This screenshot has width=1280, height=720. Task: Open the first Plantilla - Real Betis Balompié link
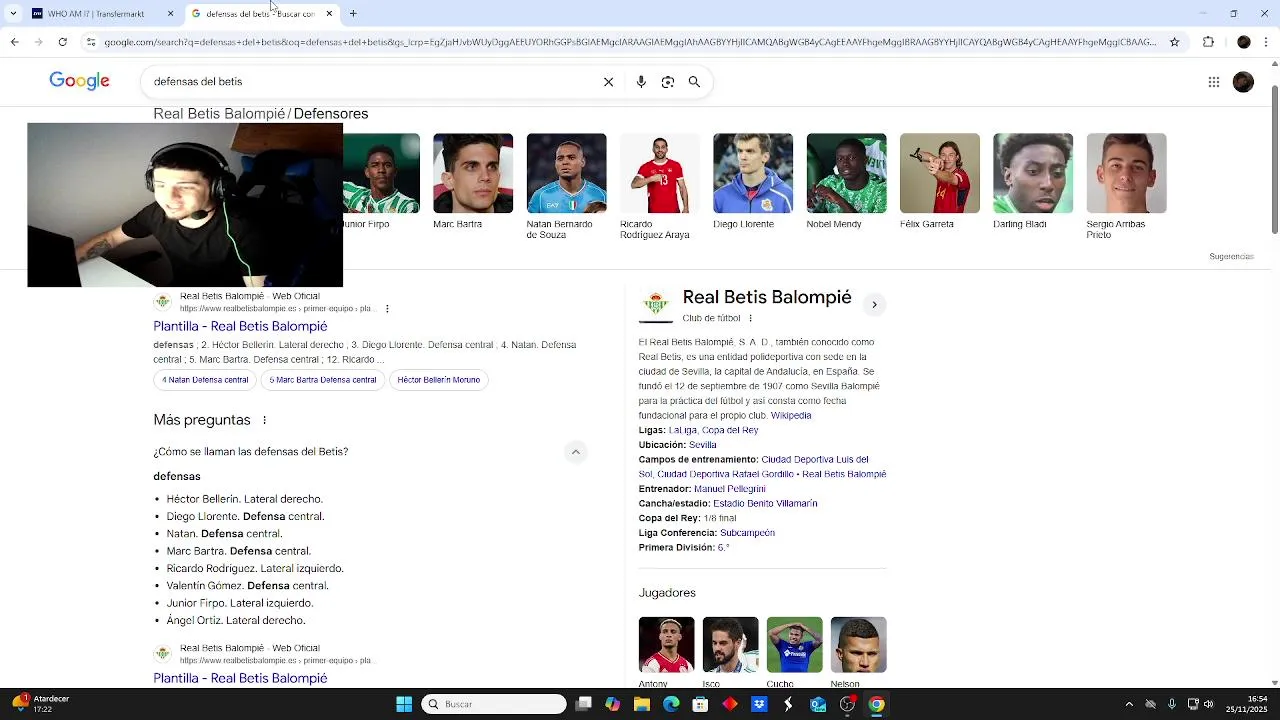(240, 326)
